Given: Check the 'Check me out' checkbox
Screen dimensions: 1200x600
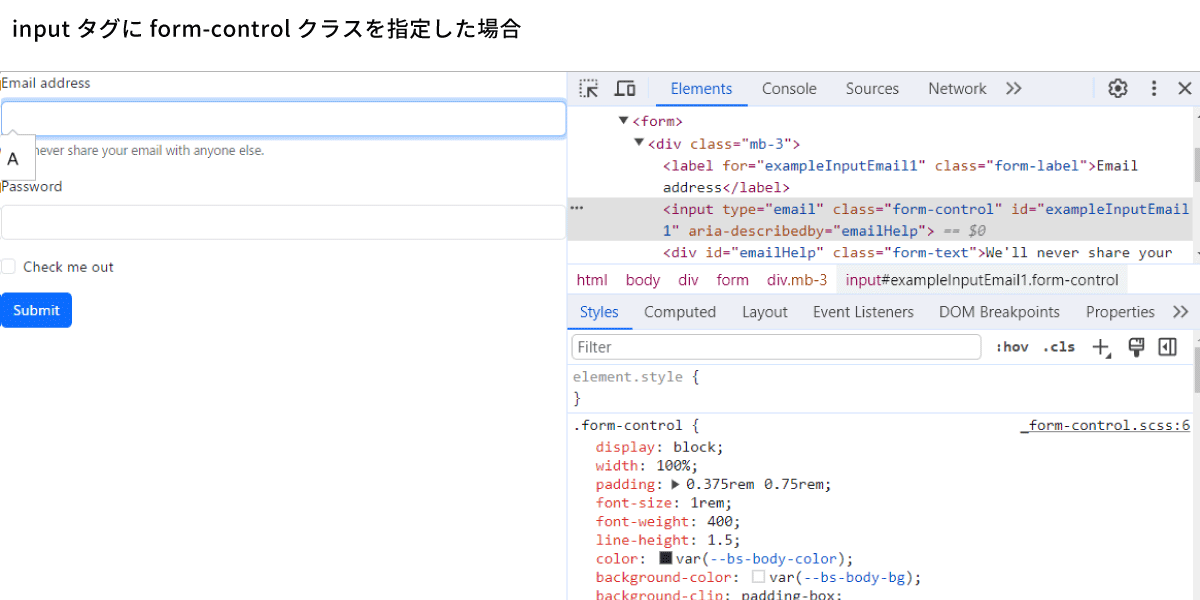Looking at the screenshot, I should pos(8,267).
